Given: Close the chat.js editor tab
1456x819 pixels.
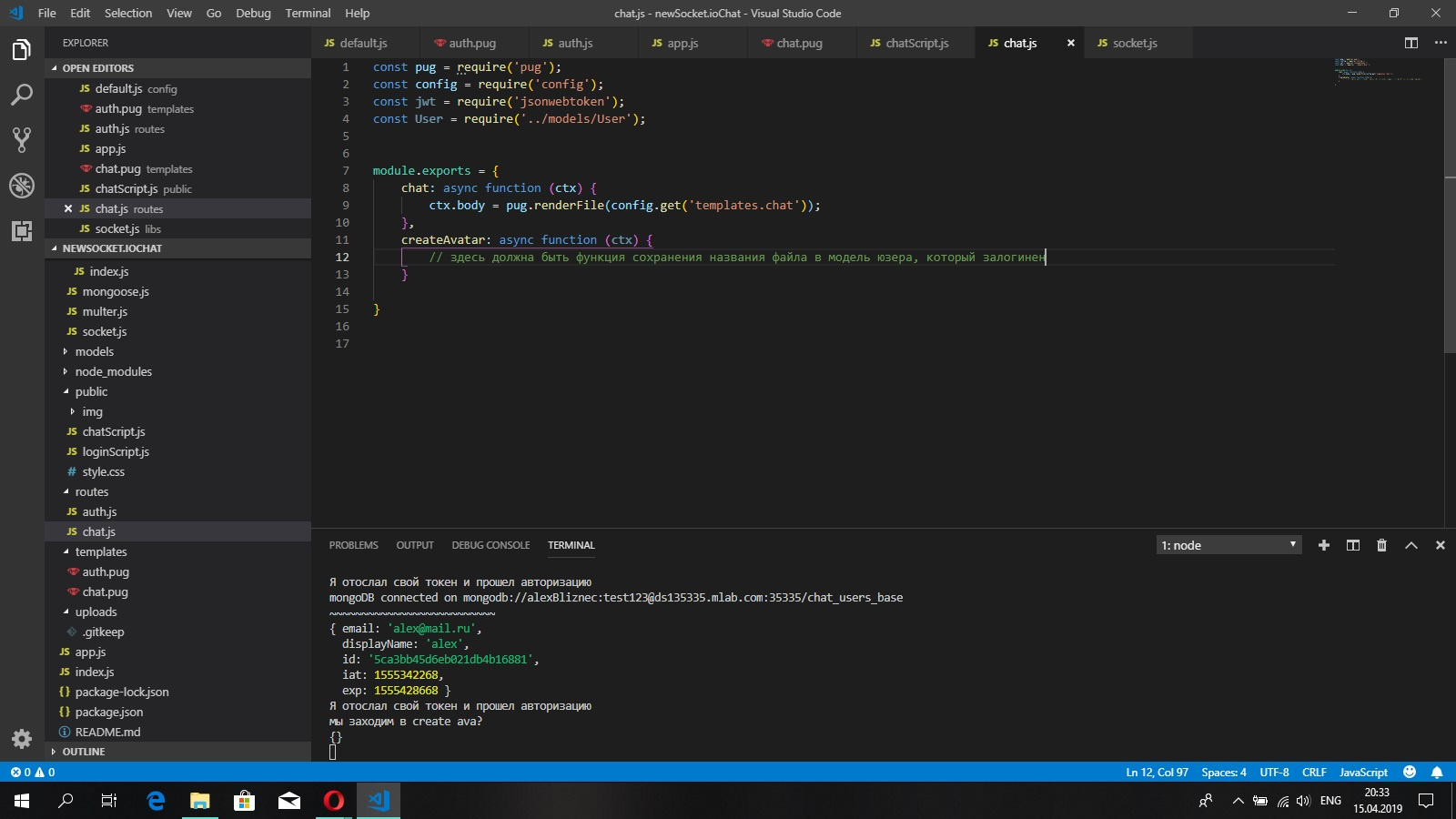Looking at the screenshot, I should pos(1071,43).
